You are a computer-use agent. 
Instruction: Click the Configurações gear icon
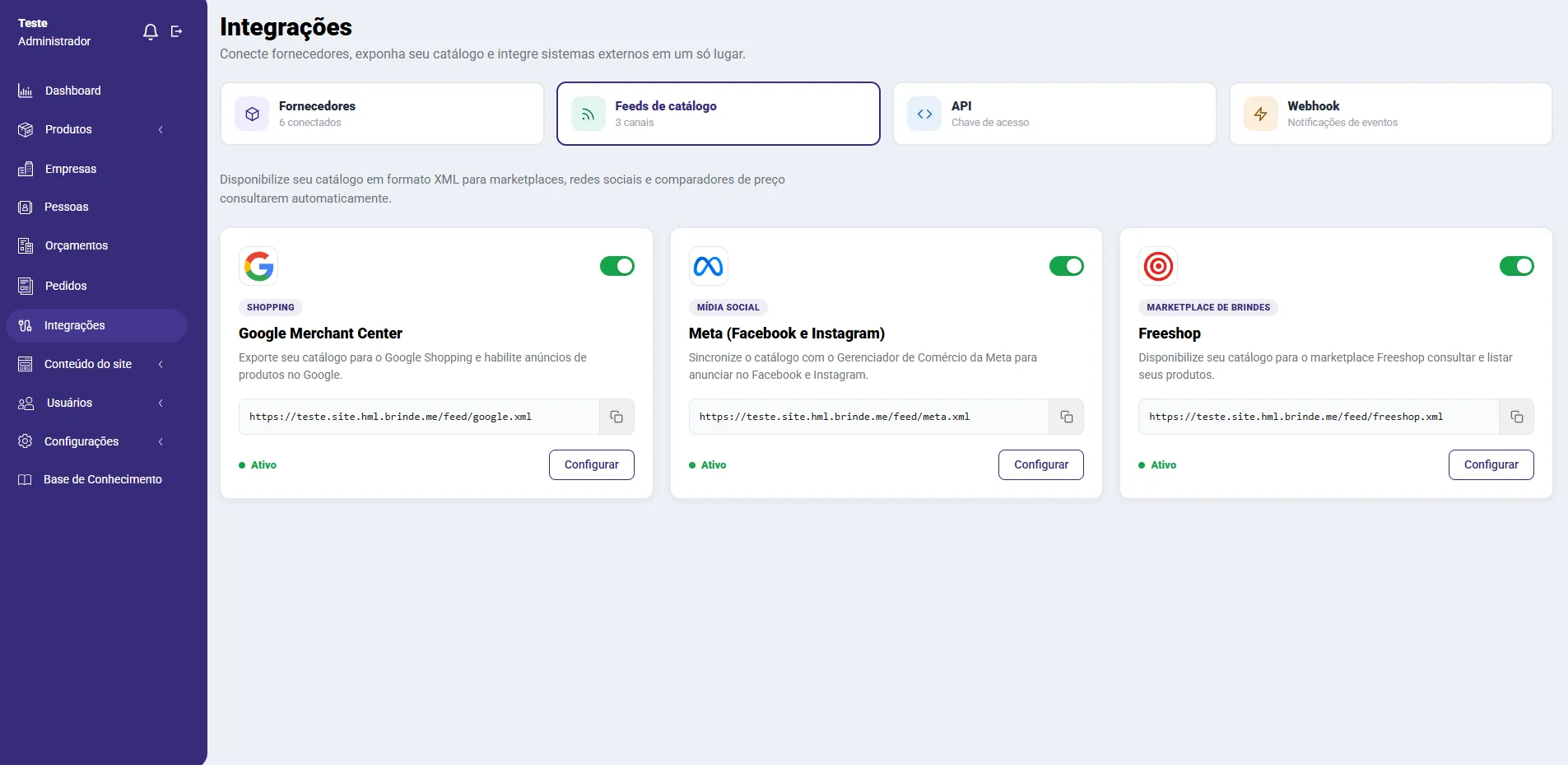26,441
